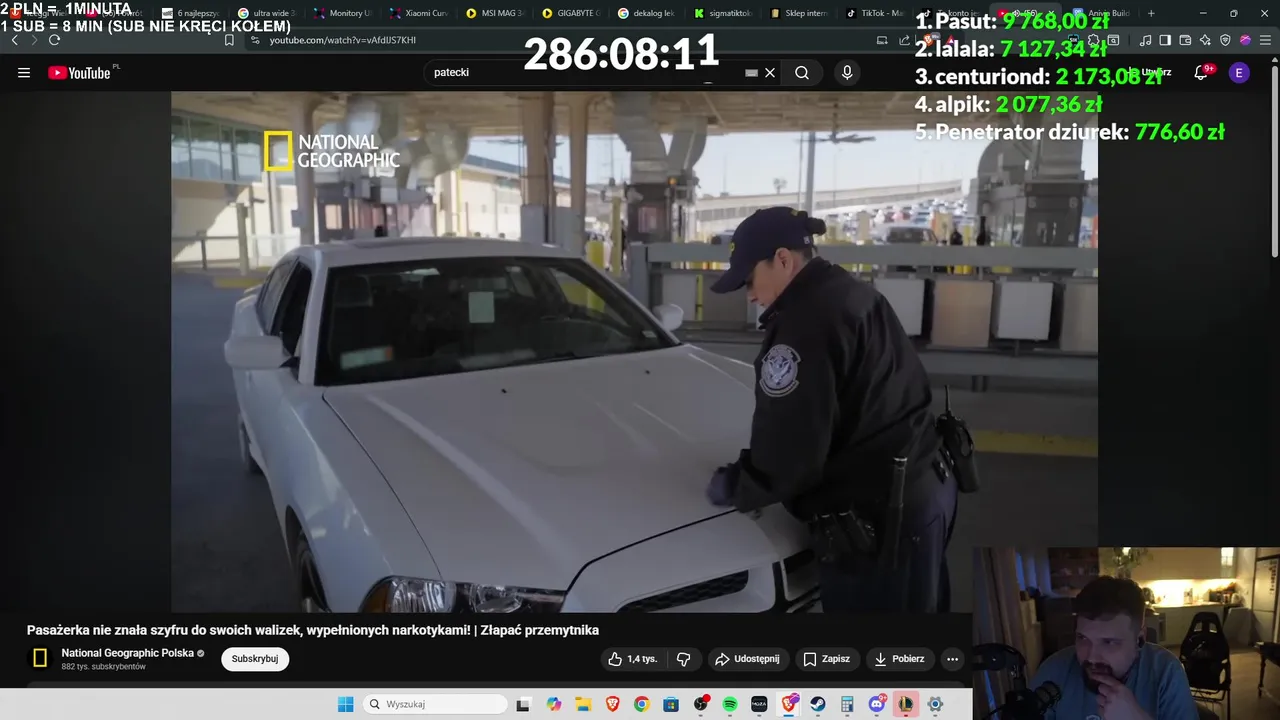Switch to the 'Monitory' tab
Image resolution: width=1280 pixels, height=720 pixels.
click(x=342, y=13)
